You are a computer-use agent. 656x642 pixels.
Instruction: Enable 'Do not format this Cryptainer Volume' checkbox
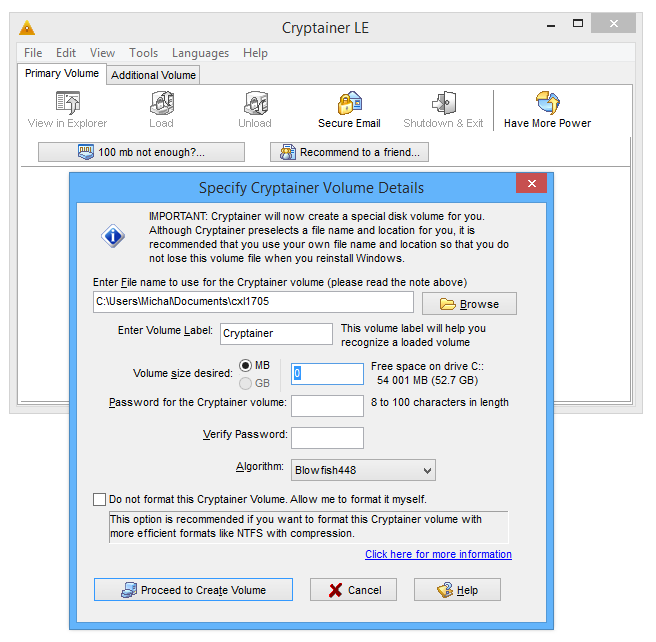click(x=99, y=499)
